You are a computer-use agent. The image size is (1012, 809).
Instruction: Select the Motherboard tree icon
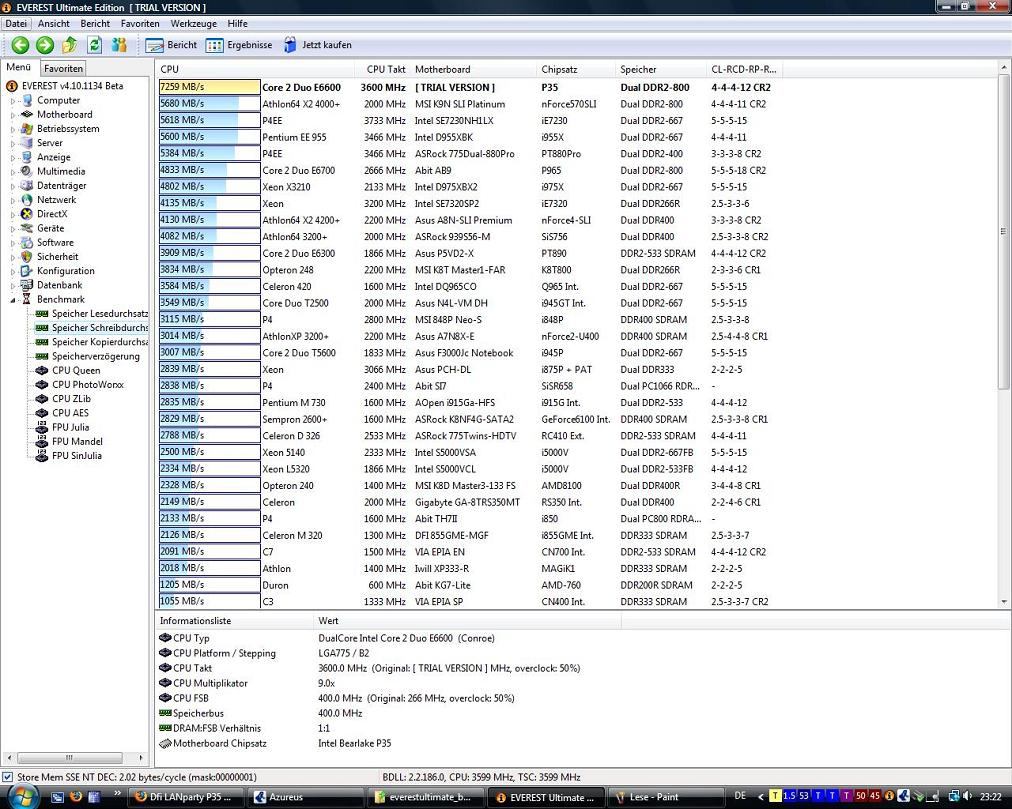click(26, 114)
